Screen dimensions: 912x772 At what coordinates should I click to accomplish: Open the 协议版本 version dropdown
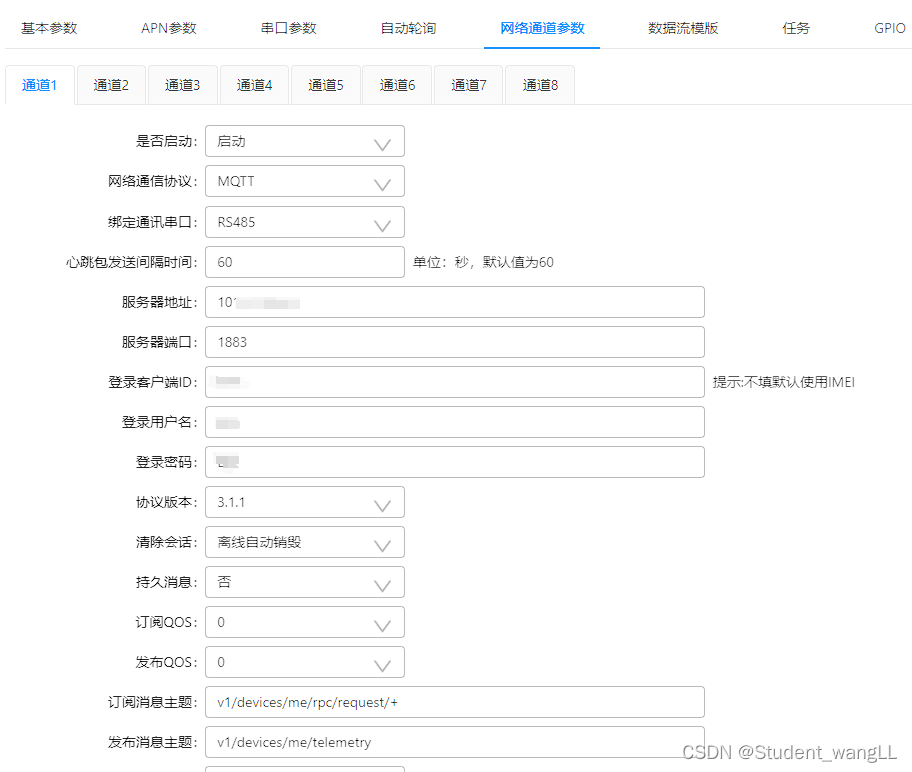click(304, 502)
